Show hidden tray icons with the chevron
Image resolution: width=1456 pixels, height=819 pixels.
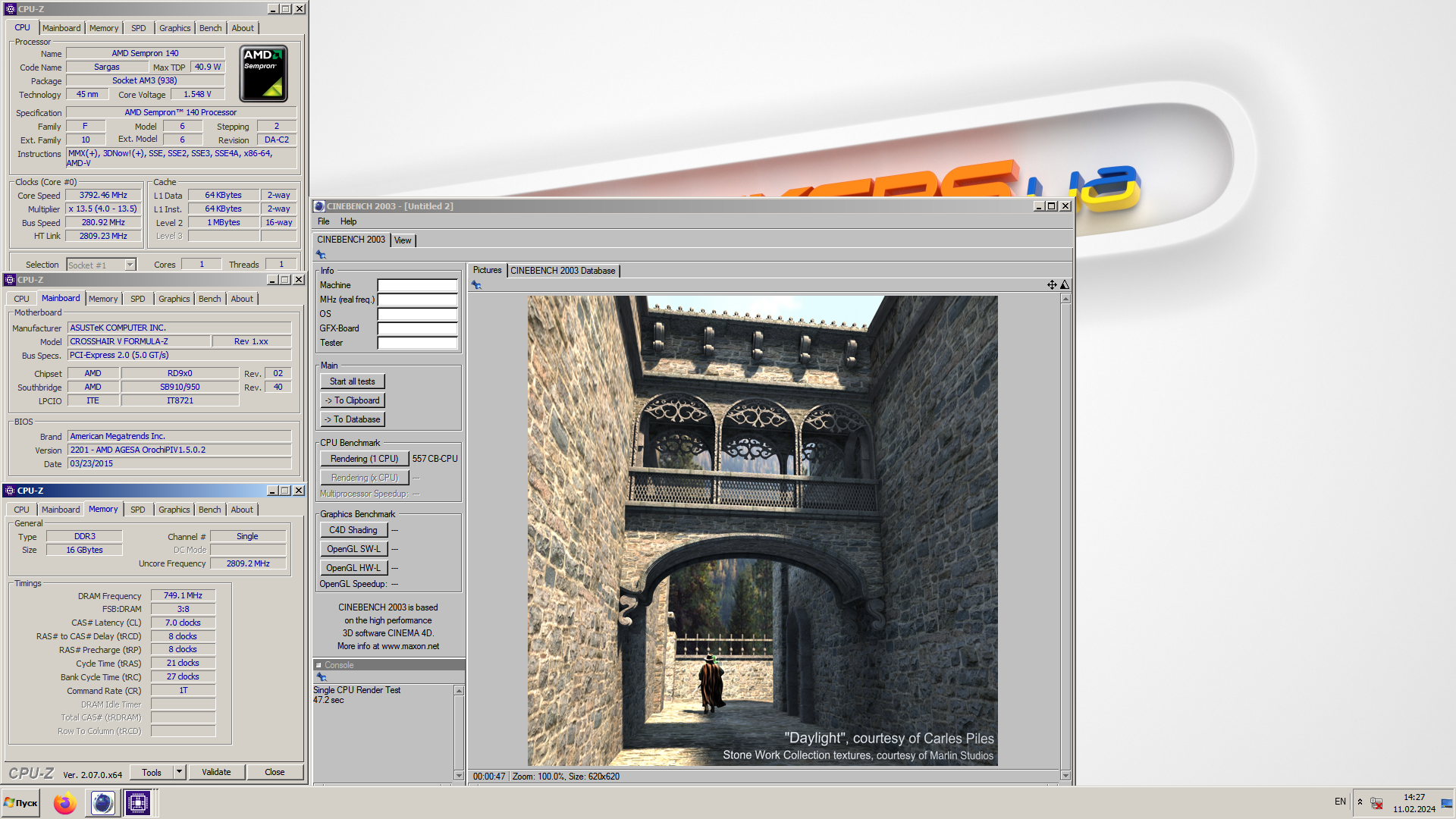coord(1360,802)
